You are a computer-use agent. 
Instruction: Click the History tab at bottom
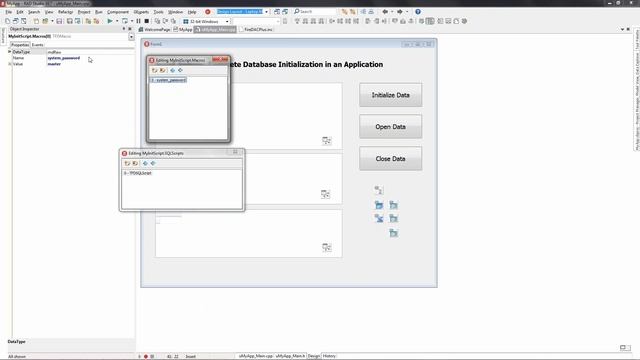[329, 356]
